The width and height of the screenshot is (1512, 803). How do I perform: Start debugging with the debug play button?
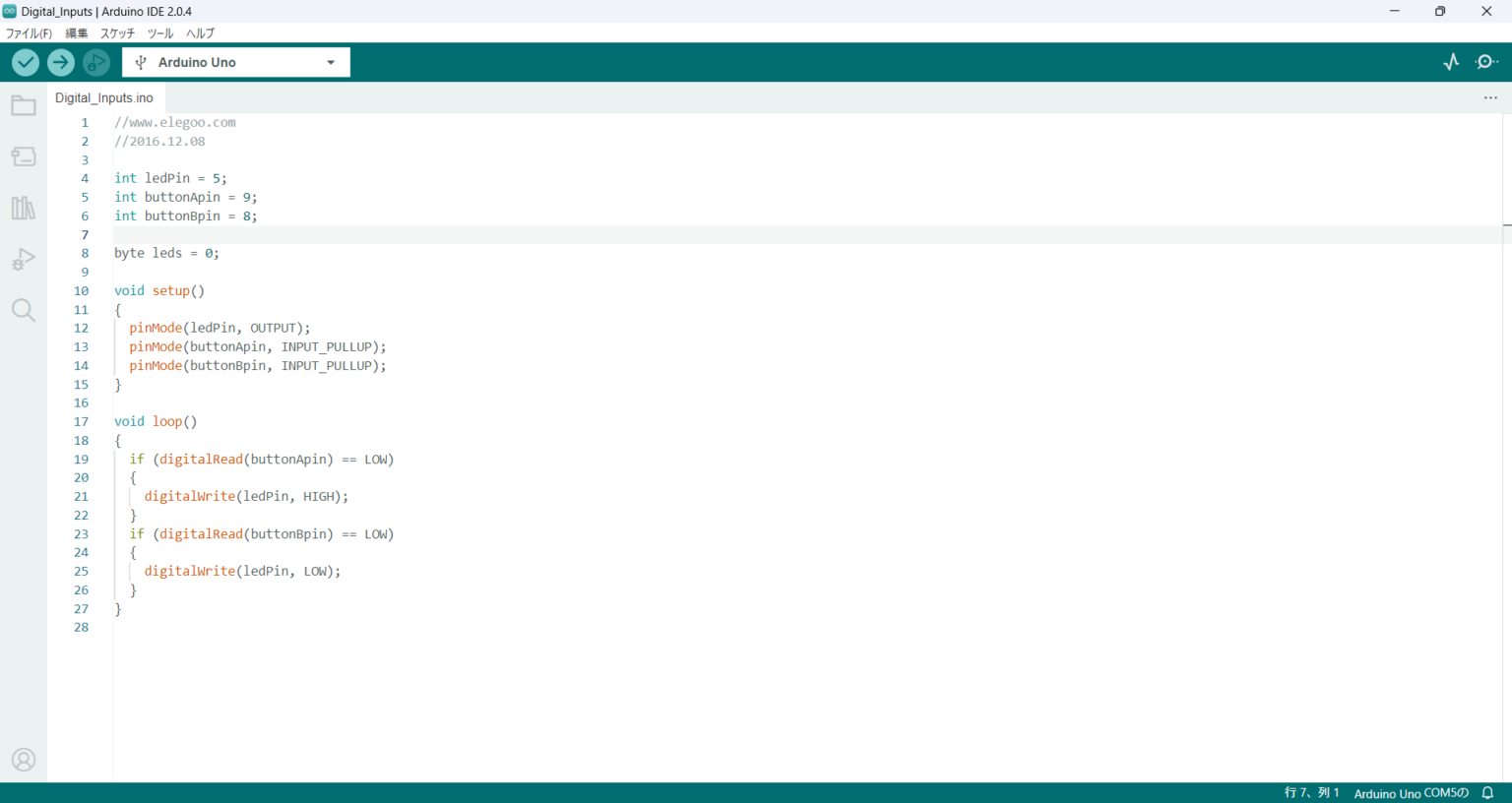pos(96,62)
